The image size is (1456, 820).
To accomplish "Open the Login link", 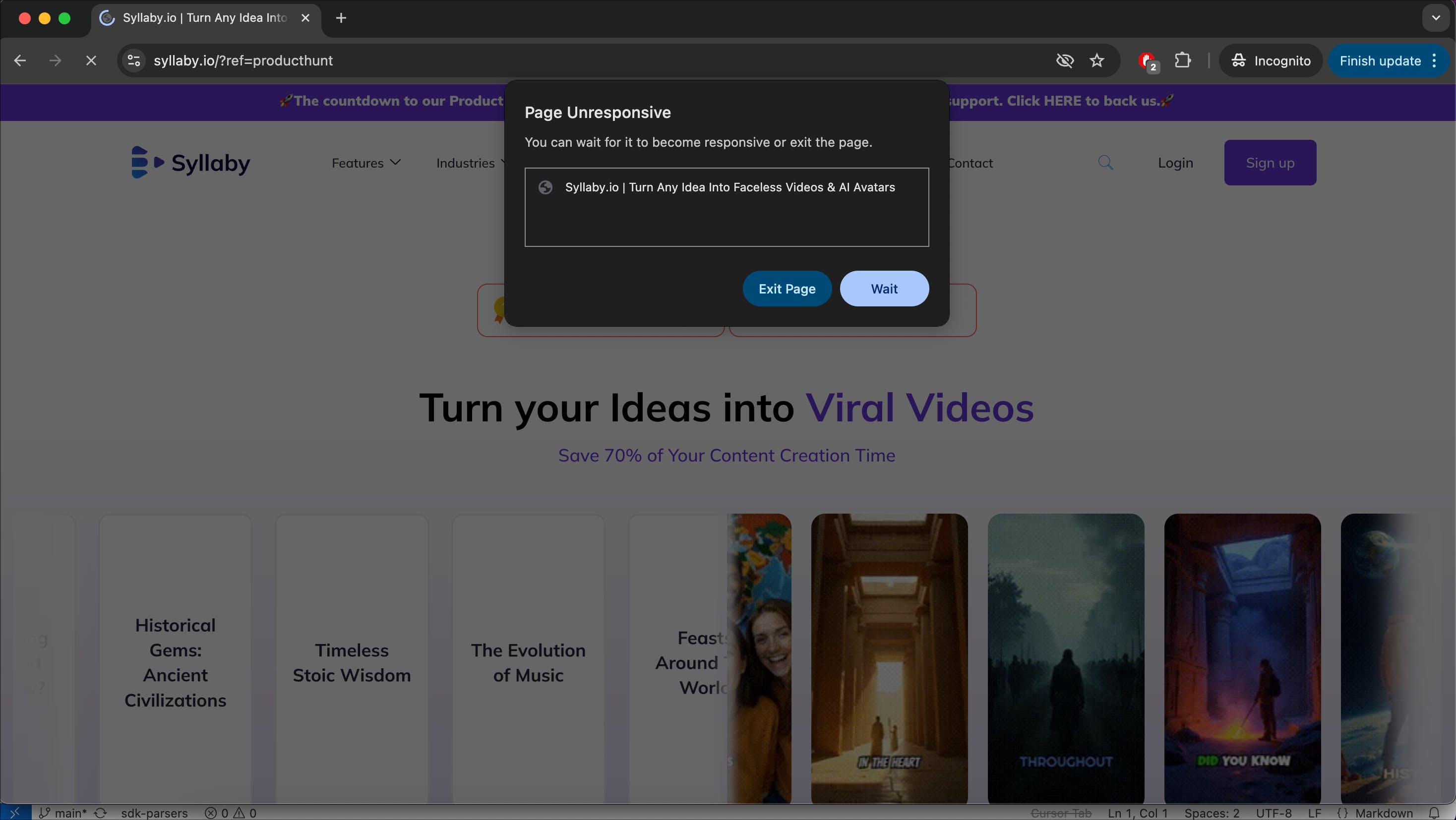I will click(1175, 163).
